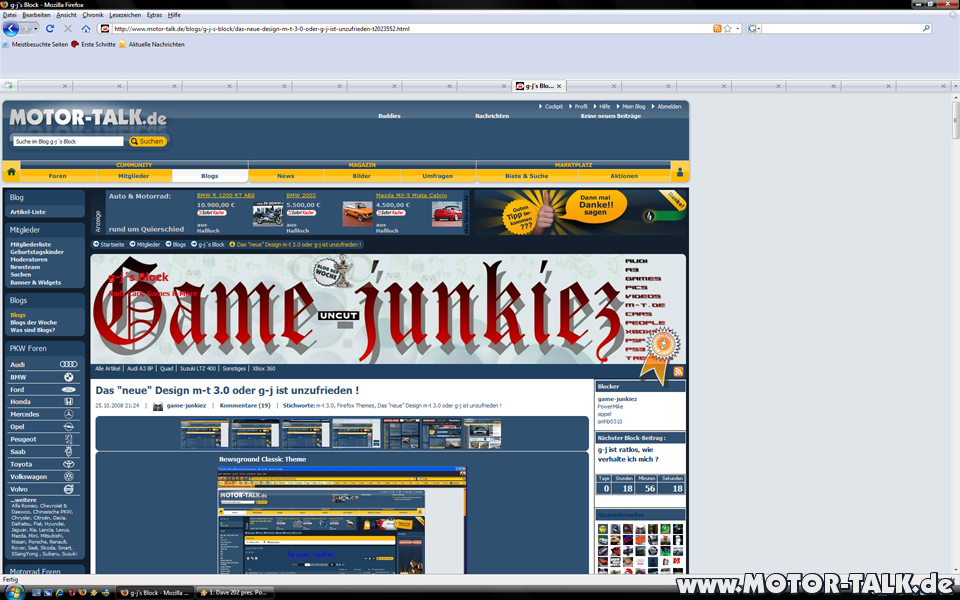Click the Peugeot lion logo in PKW Foren
This screenshot has height=600, width=960.
tap(69, 439)
